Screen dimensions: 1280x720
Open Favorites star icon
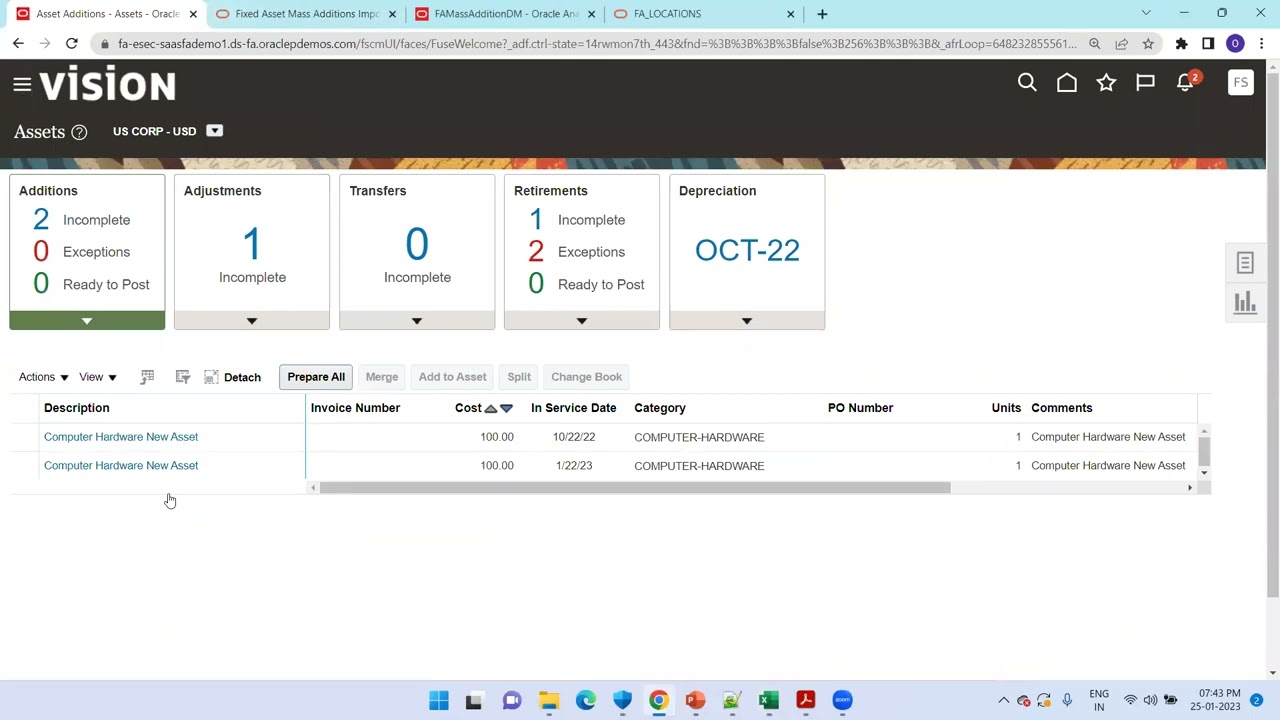click(1106, 83)
